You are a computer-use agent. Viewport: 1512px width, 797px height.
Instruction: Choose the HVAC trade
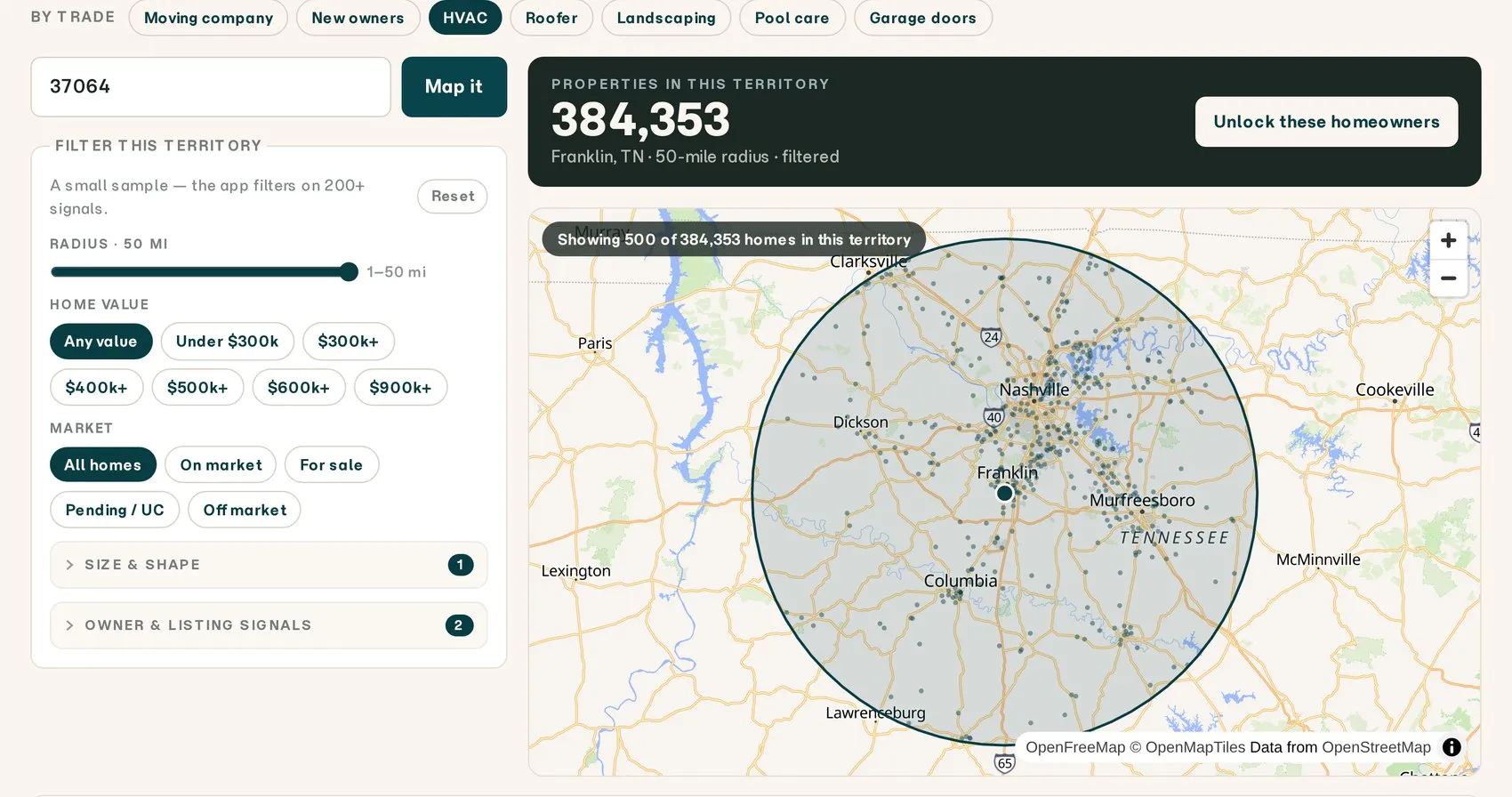(x=465, y=18)
